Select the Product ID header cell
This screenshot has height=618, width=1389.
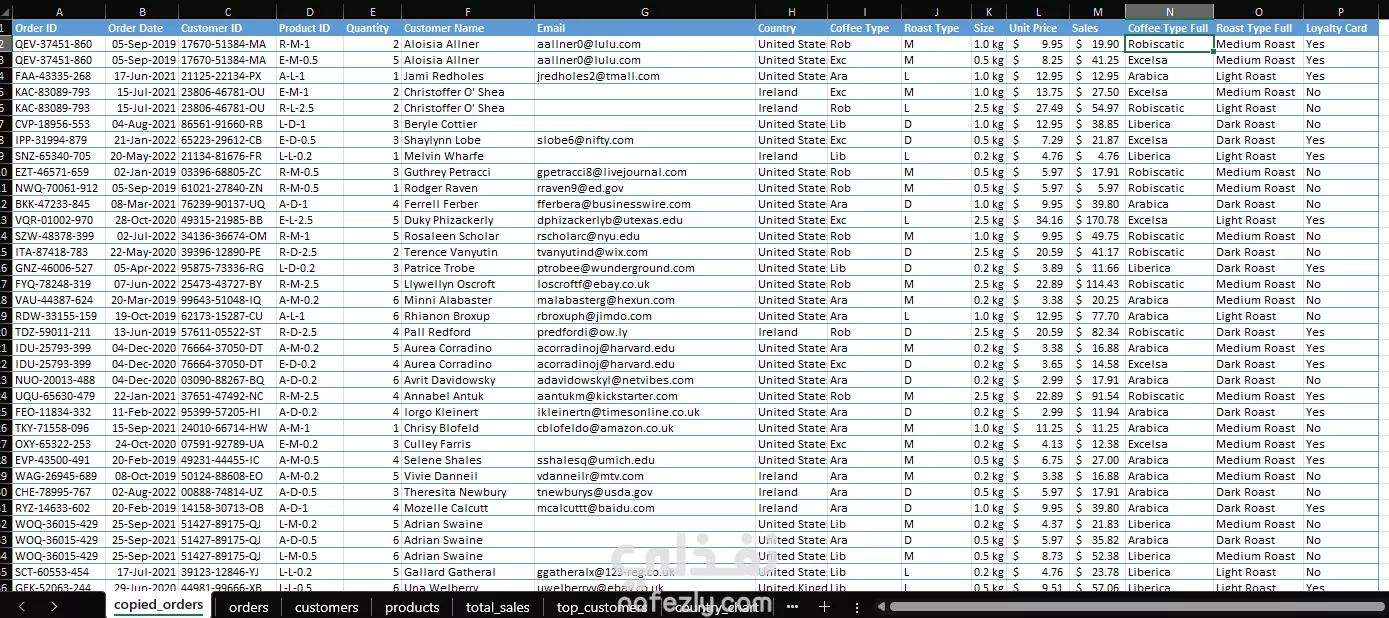click(x=309, y=28)
